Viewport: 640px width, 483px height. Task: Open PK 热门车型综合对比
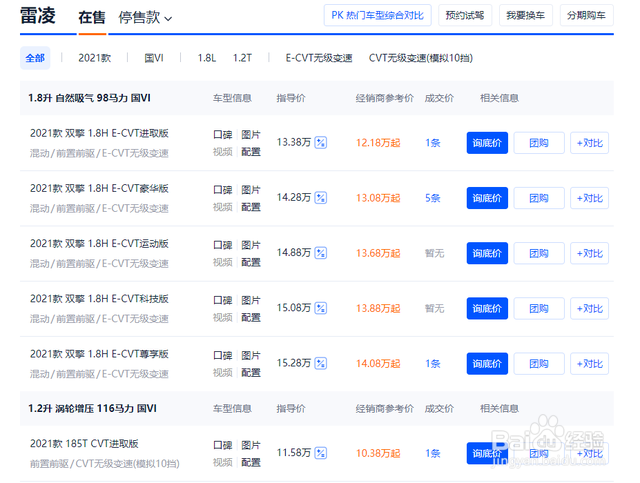[x=378, y=16]
